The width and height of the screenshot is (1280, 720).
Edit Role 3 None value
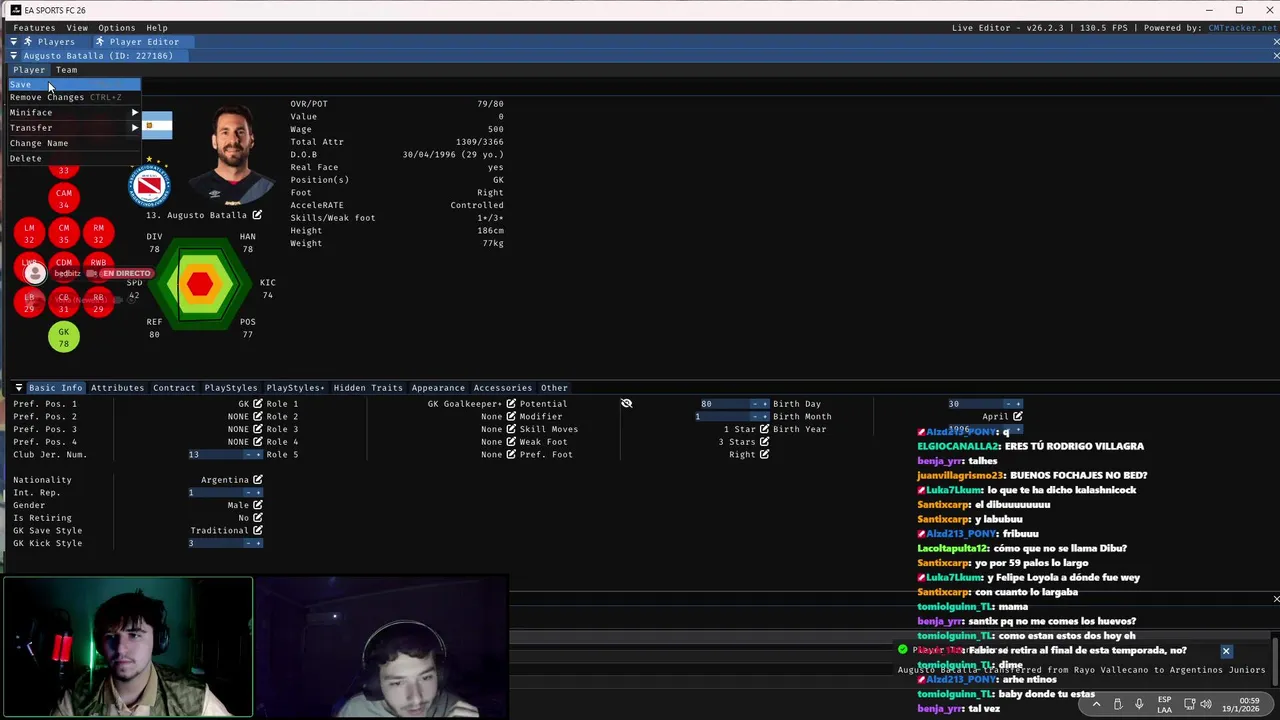(511, 429)
